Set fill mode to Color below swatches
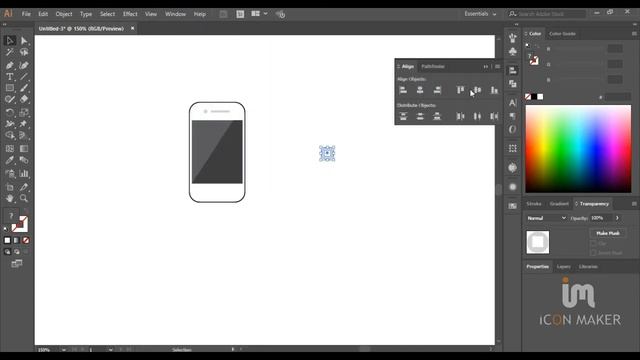Screen dimensions: 640x360 (7, 240)
